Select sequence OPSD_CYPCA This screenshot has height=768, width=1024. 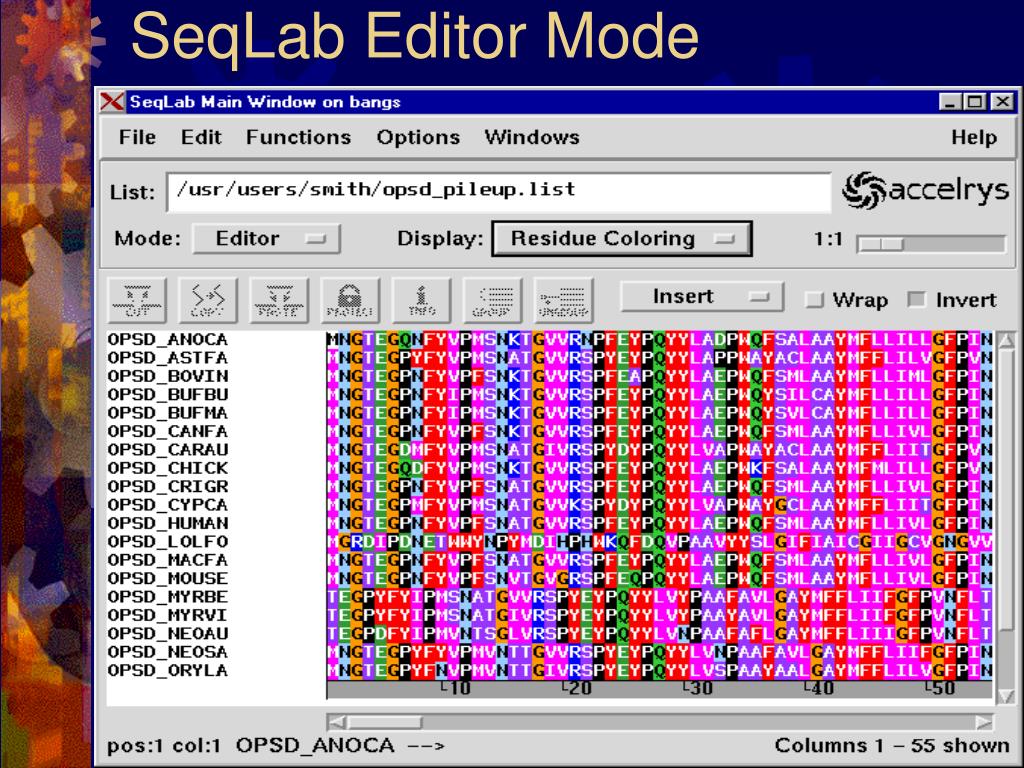(x=168, y=505)
